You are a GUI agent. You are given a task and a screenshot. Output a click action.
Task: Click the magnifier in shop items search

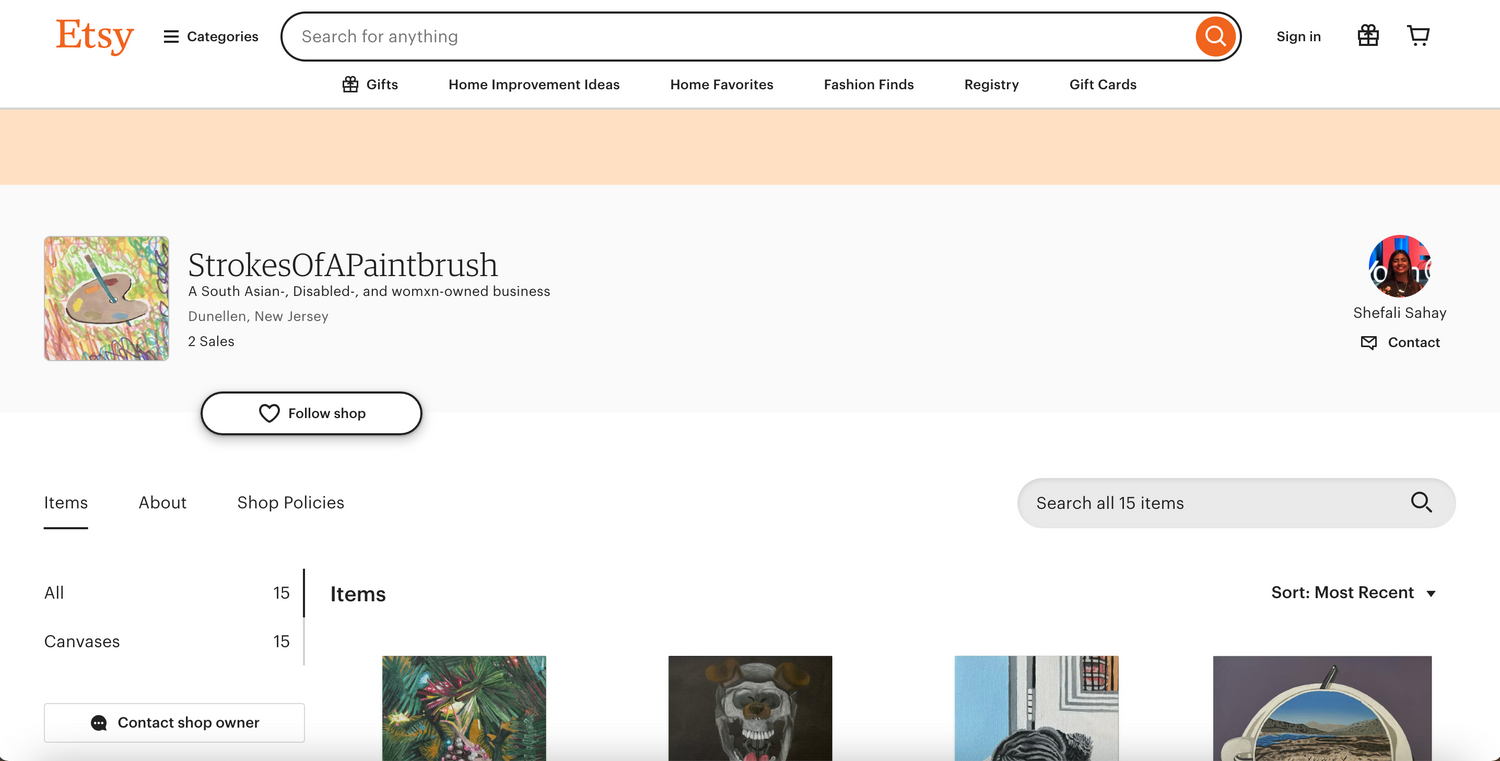coord(1421,502)
